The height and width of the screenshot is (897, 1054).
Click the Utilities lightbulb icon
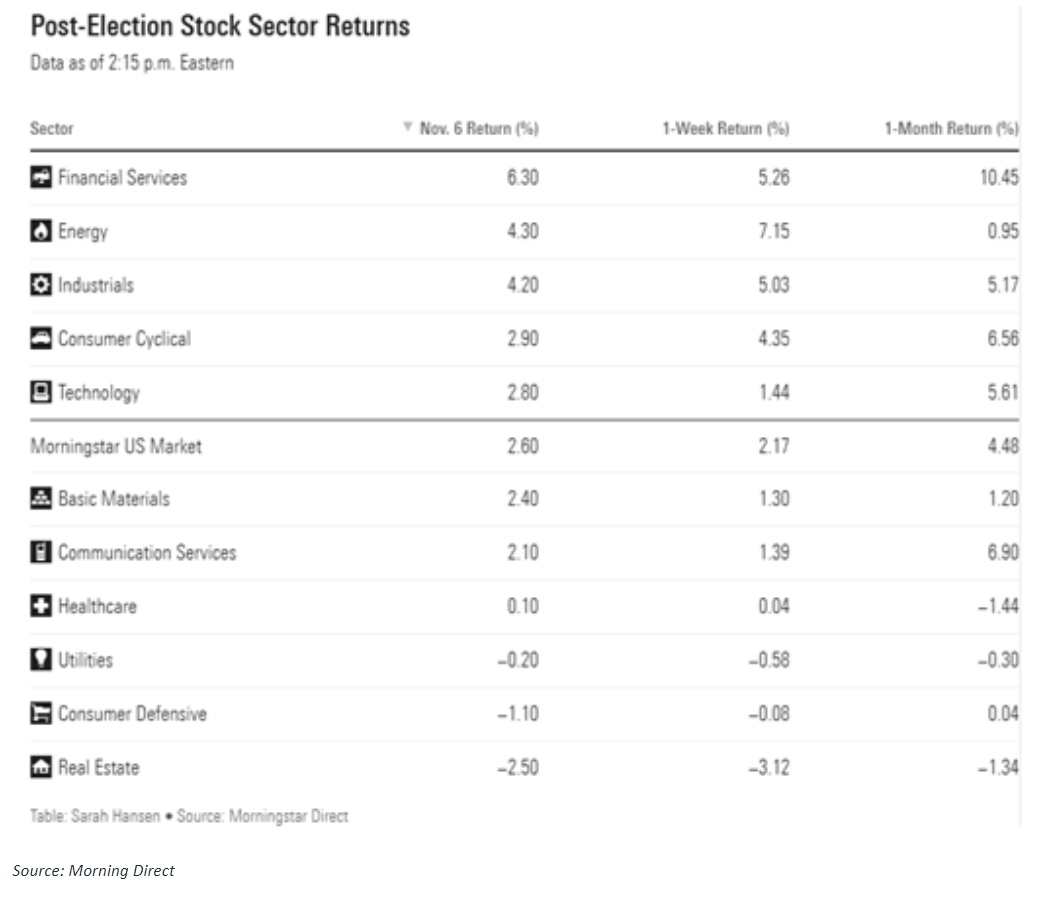coord(41,660)
